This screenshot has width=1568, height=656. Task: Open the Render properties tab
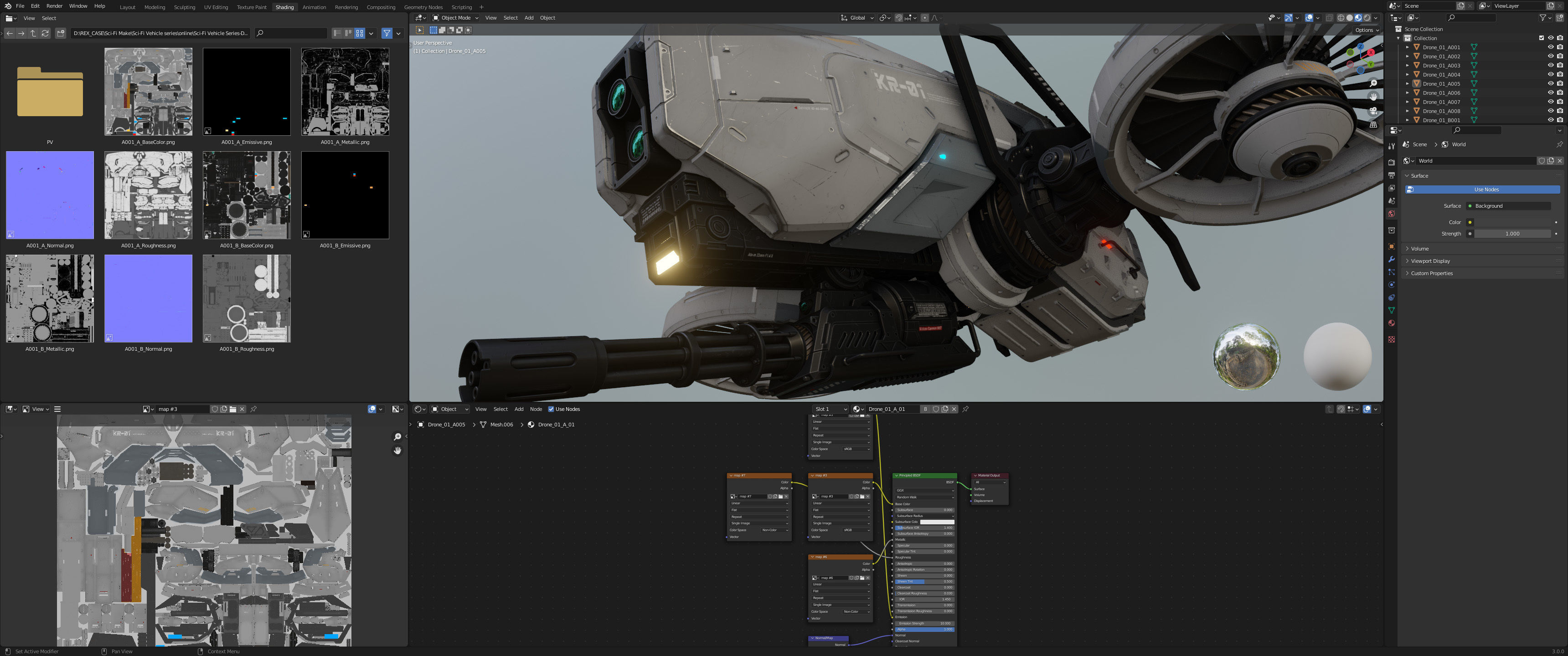[x=1392, y=163]
